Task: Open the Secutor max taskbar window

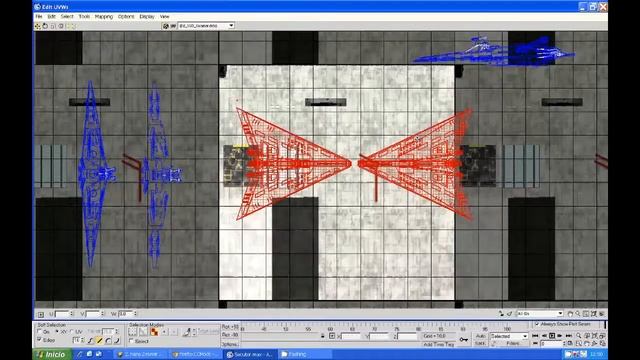Action: point(251,354)
